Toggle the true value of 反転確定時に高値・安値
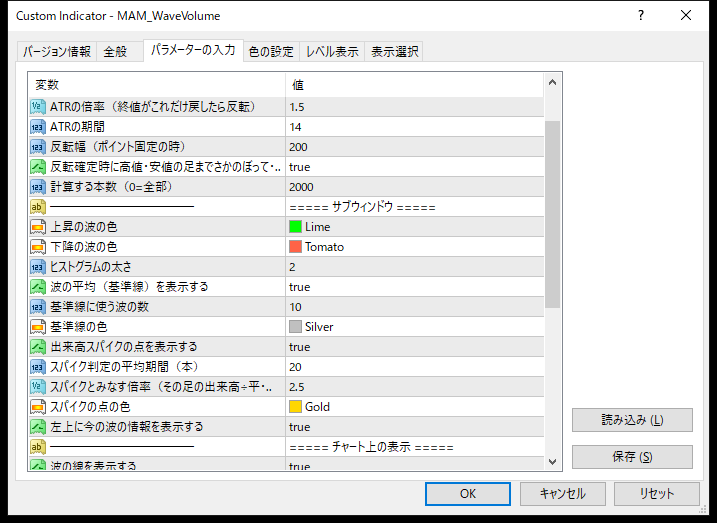 [x=415, y=167]
